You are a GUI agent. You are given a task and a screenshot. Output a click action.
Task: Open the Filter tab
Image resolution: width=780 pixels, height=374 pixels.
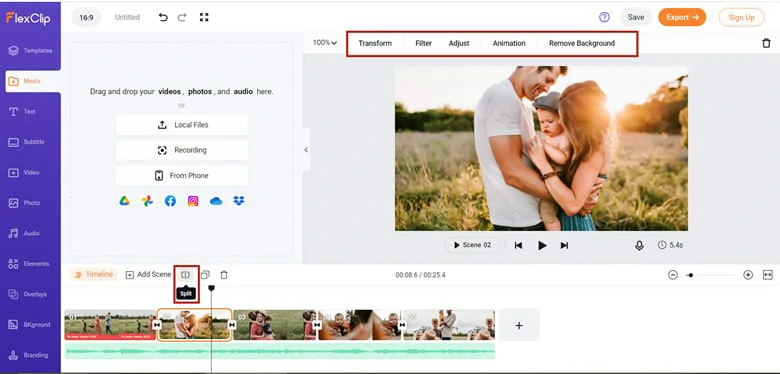(x=423, y=43)
